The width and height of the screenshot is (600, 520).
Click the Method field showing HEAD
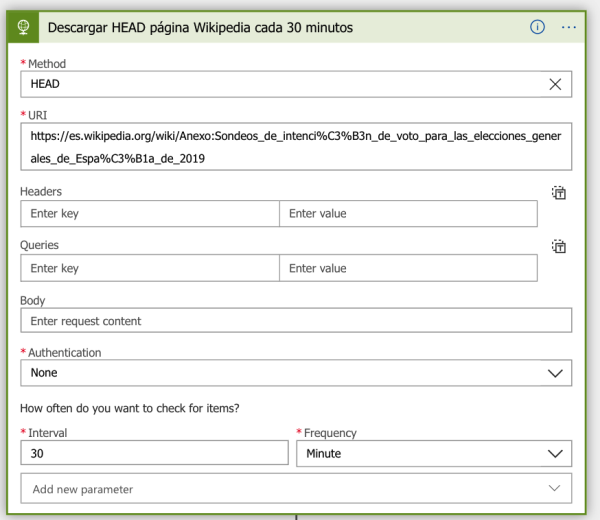click(x=296, y=84)
